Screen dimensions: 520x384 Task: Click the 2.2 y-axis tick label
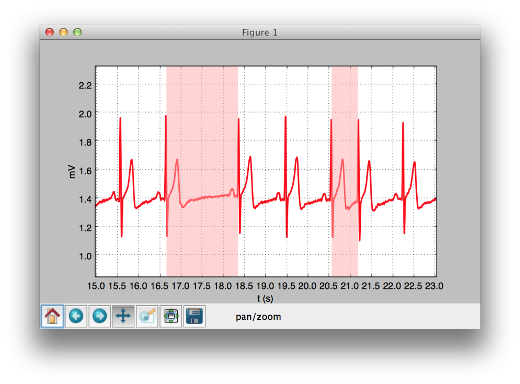(x=85, y=85)
